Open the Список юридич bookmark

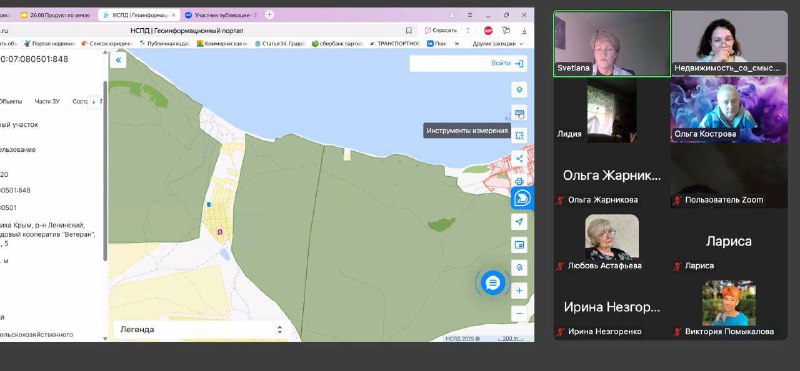tap(107, 44)
